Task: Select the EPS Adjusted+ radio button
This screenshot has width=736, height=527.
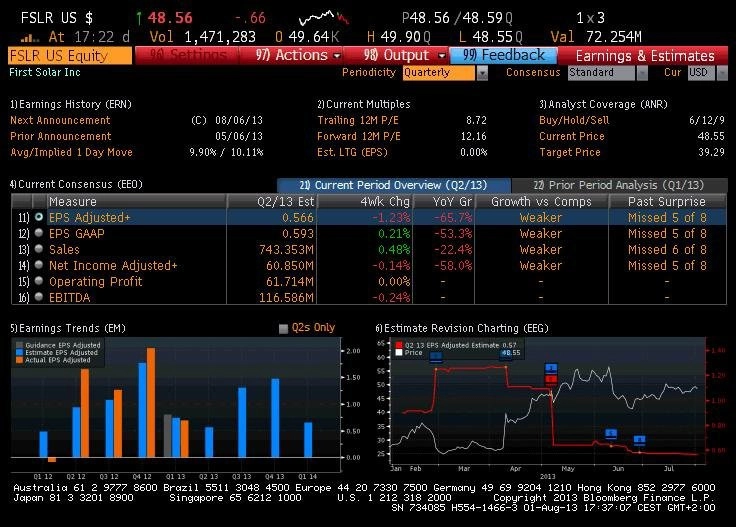Action: [39, 217]
